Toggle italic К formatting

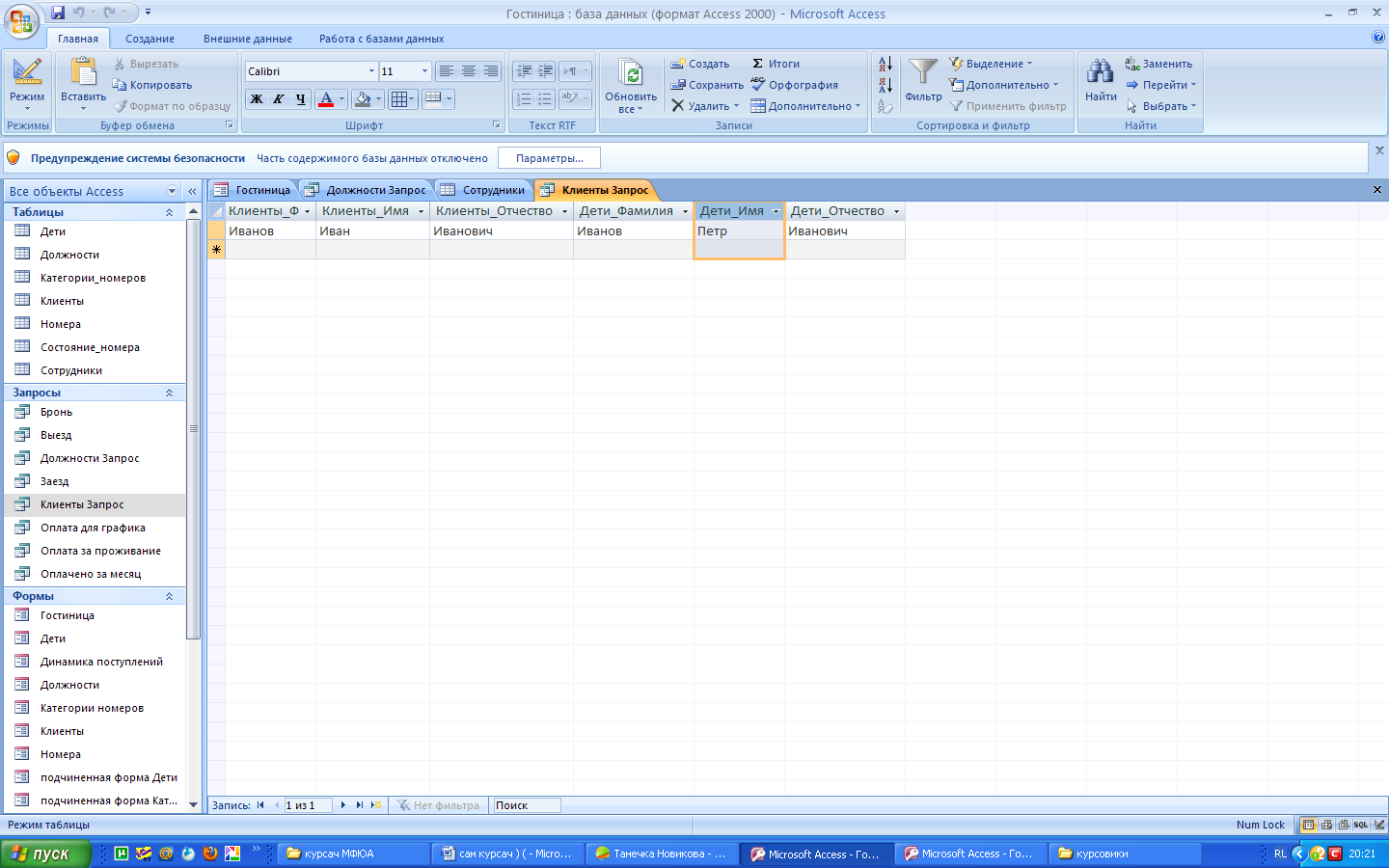pos(278,98)
